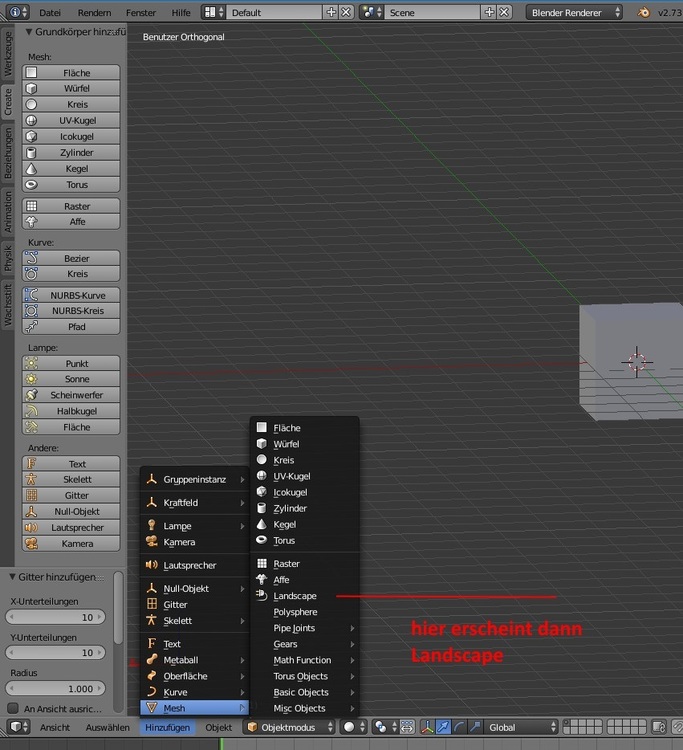Viewport: 683px width, 750px height.
Task: Collapse the Gitter hinzufügen operator panel
Action: click(x=12, y=577)
